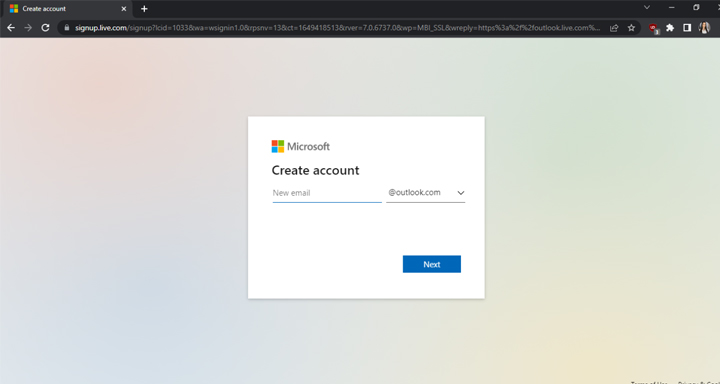Minimize the browser window

[x=672, y=7]
